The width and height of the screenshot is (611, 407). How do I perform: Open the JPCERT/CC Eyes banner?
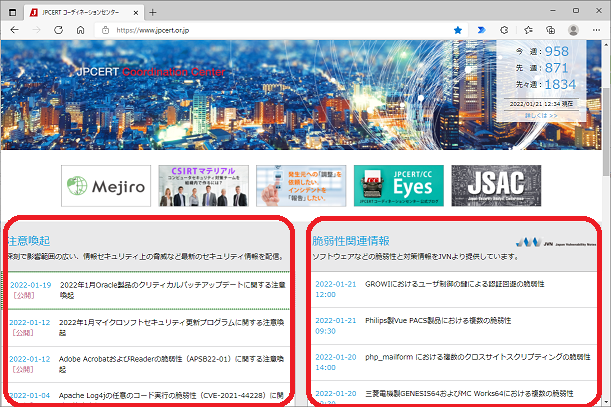click(399, 186)
